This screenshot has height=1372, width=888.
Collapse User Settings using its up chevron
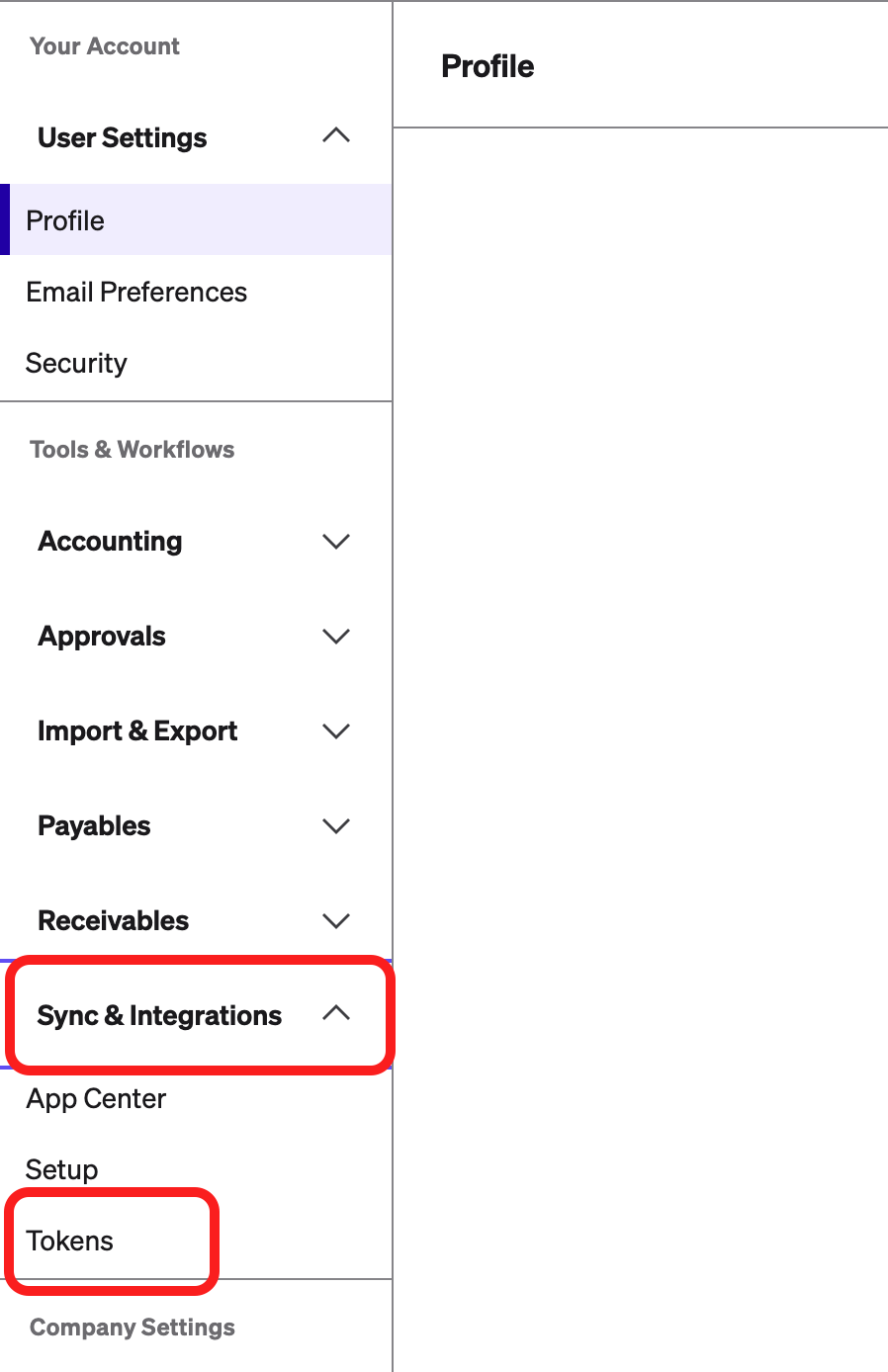pos(336,136)
